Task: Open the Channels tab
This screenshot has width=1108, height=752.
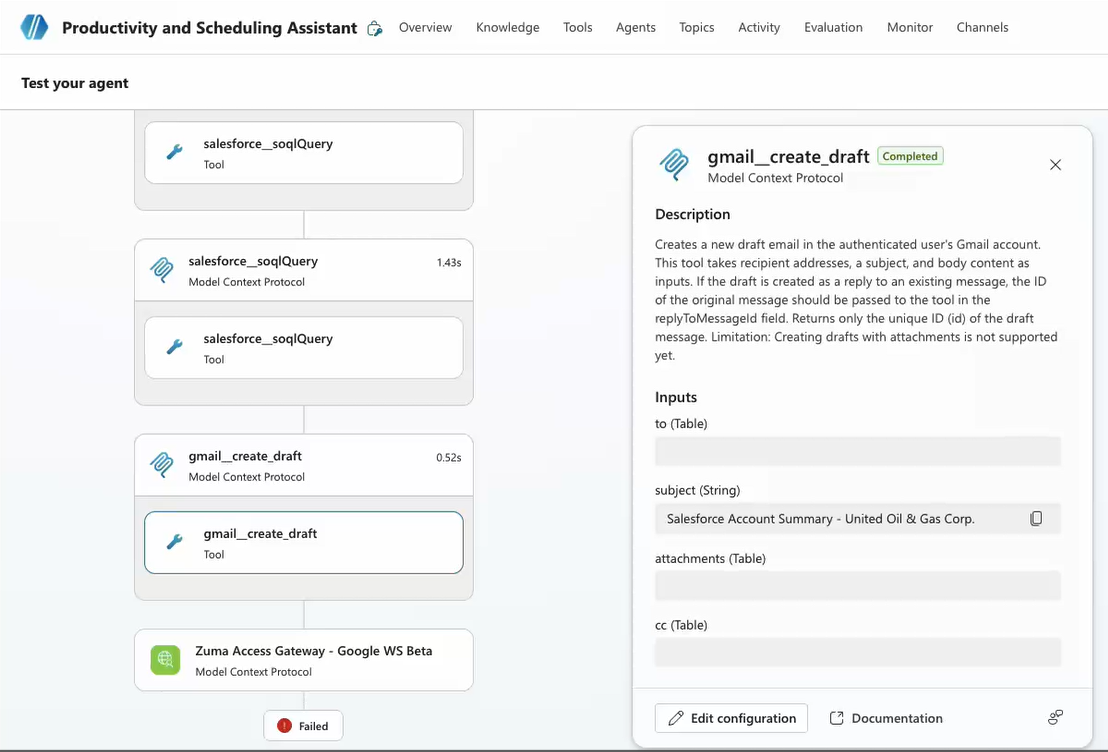Action: tap(982, 28)
